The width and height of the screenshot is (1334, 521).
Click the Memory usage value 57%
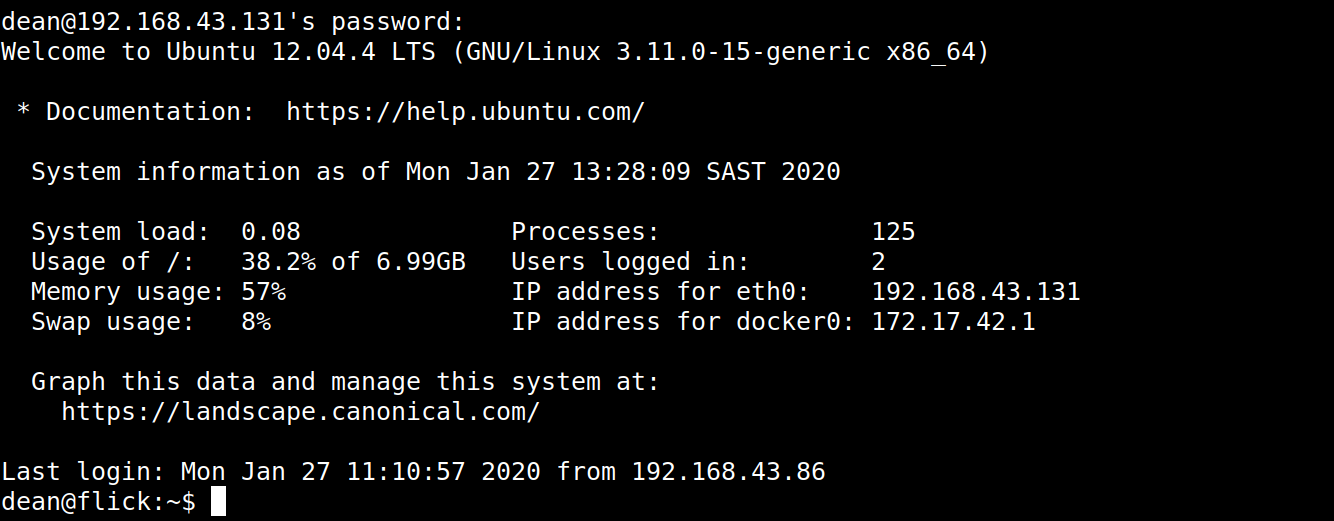pyautogui.click(x=263, y=292)
